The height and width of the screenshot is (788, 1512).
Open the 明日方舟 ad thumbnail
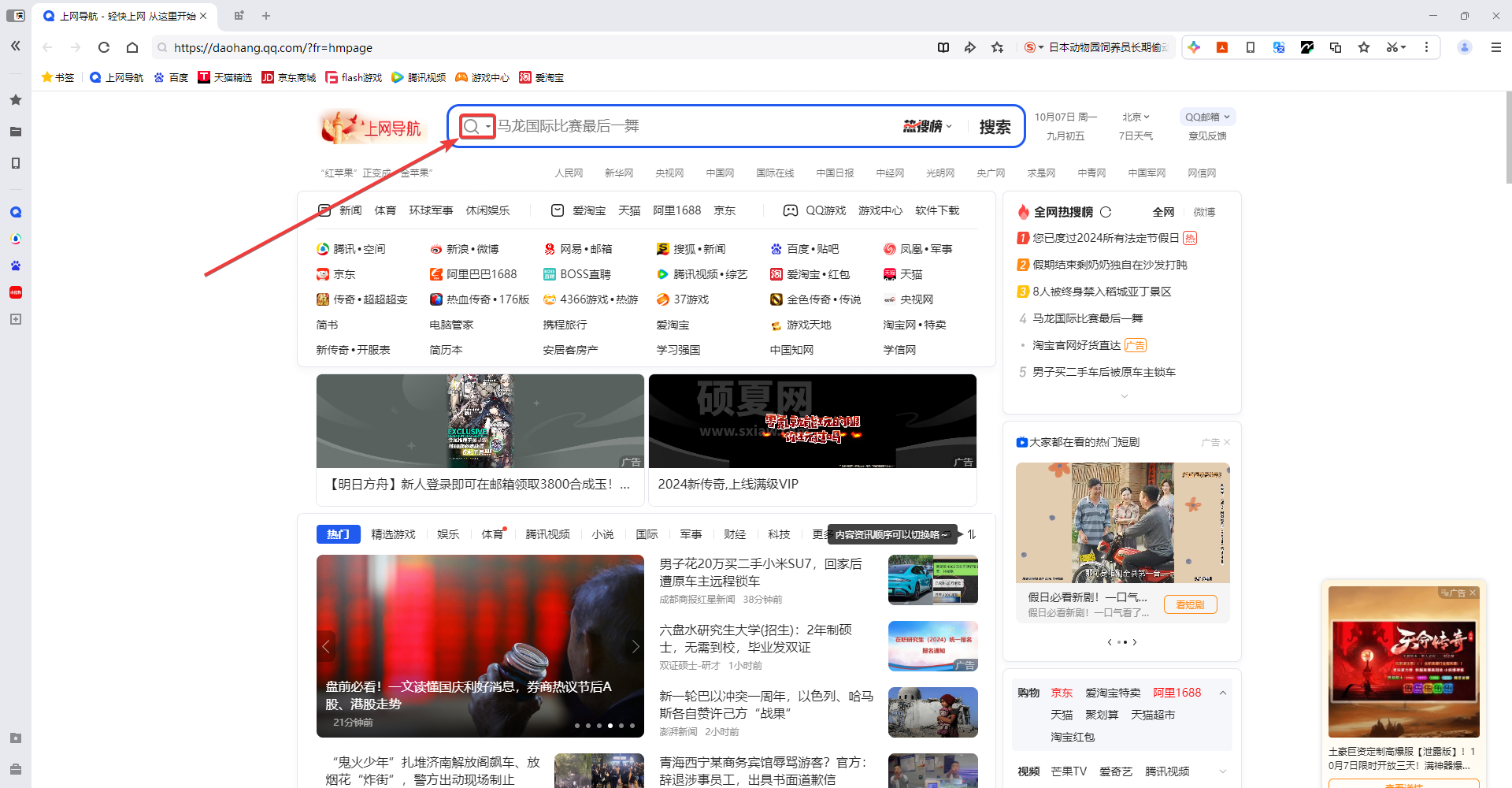tap(480, 421)
